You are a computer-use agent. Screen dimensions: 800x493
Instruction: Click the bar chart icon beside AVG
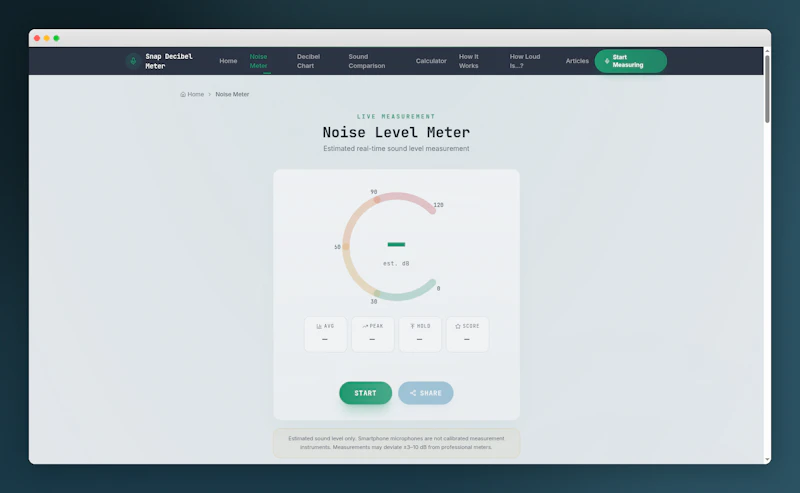click(319, 326)
